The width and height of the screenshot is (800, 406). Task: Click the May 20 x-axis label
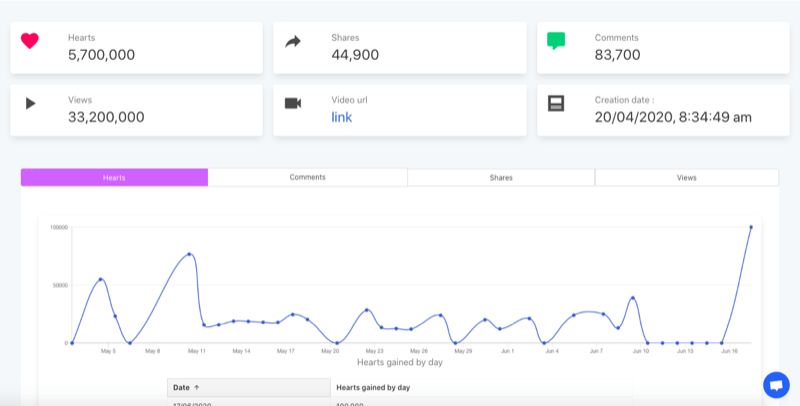[x=330, y=351]
